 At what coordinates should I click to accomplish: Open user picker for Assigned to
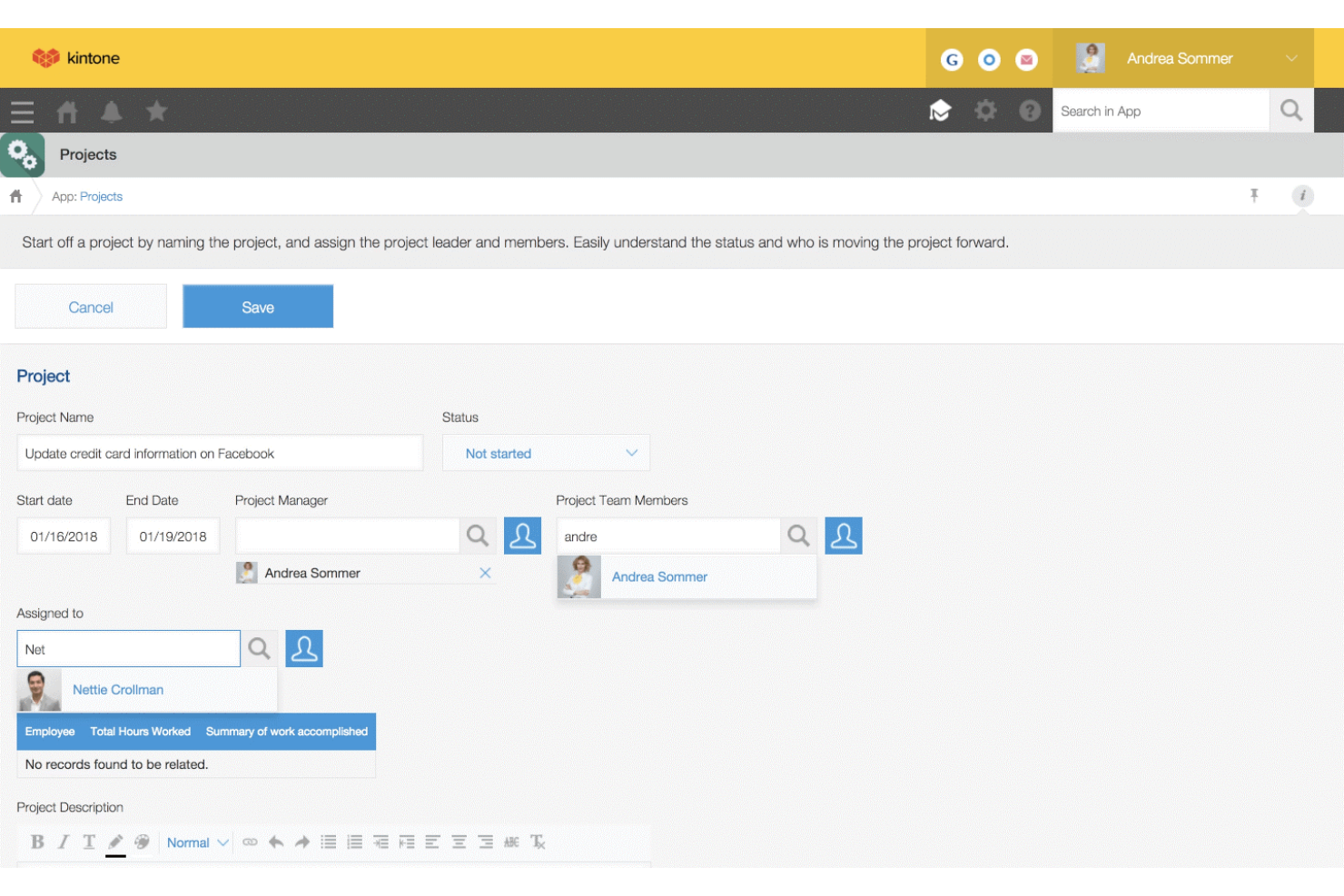click(304, 648)
